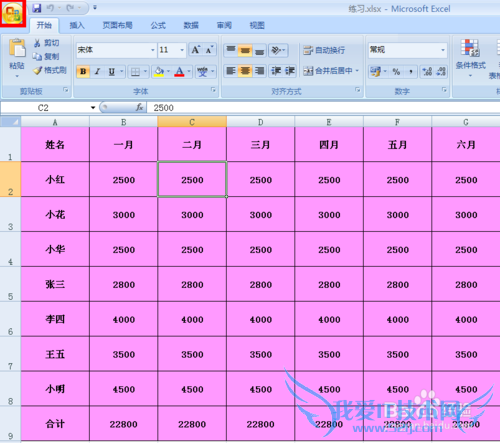Screen dimensions: 500x443
Task: Increase decimal places
Action: click(x=427, y=71)
